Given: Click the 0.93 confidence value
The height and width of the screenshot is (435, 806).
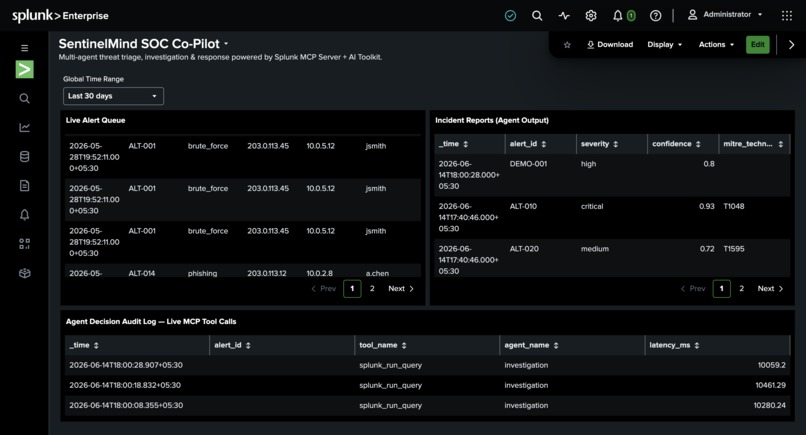Looking at the screenshot, I should click(x=707, y=206).
